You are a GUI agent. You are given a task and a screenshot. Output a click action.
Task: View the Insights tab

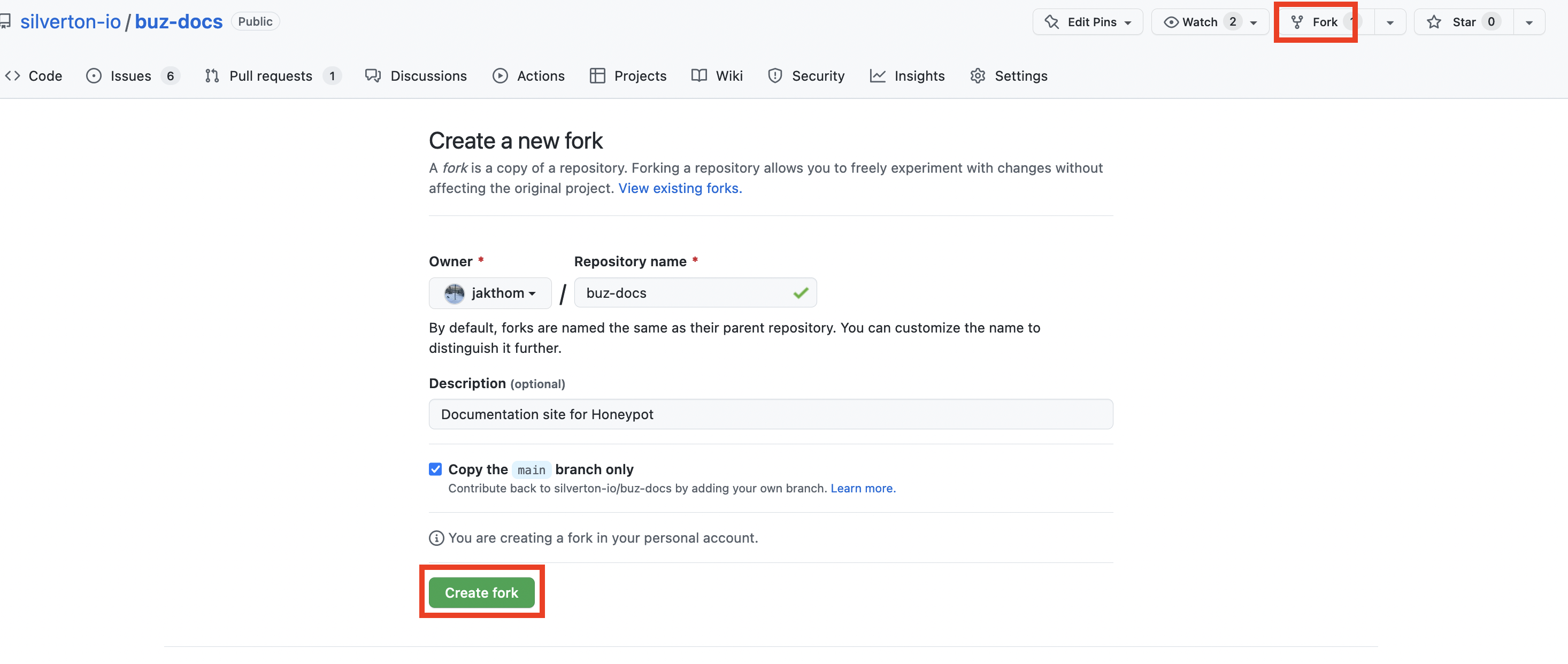click(x=907, y=76)
